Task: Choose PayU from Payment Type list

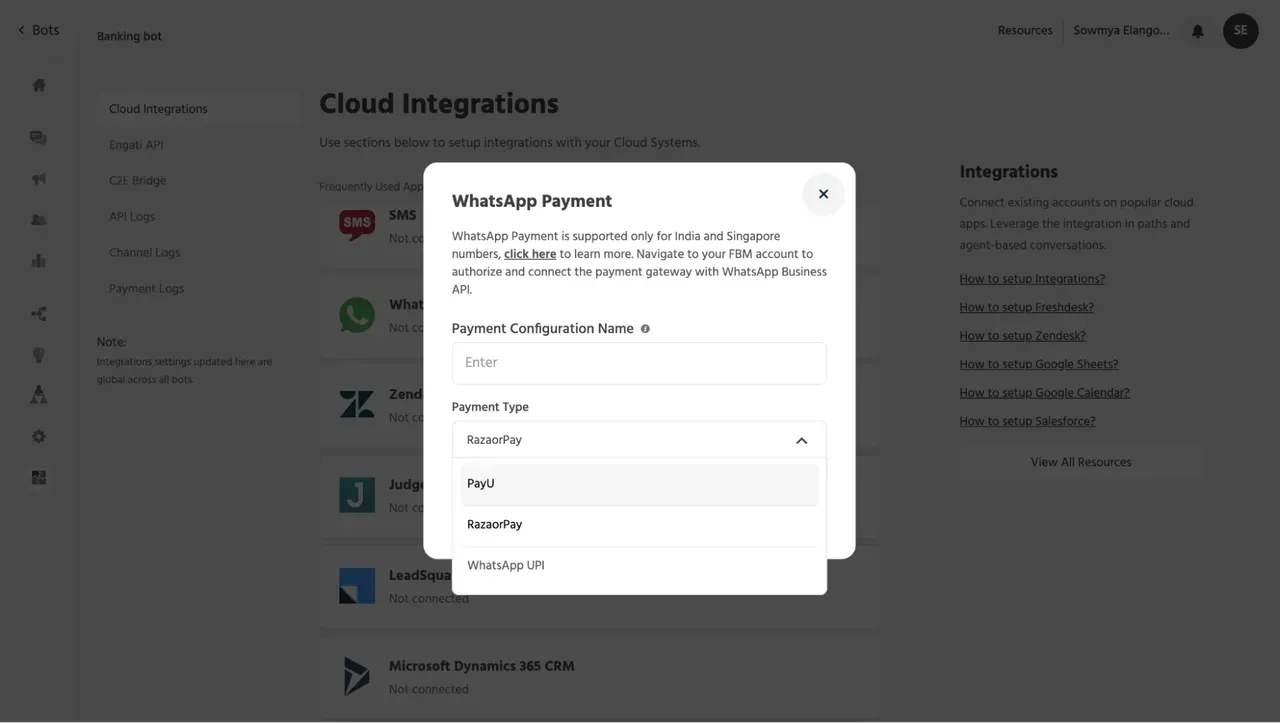Action: [x=639, y=484]
